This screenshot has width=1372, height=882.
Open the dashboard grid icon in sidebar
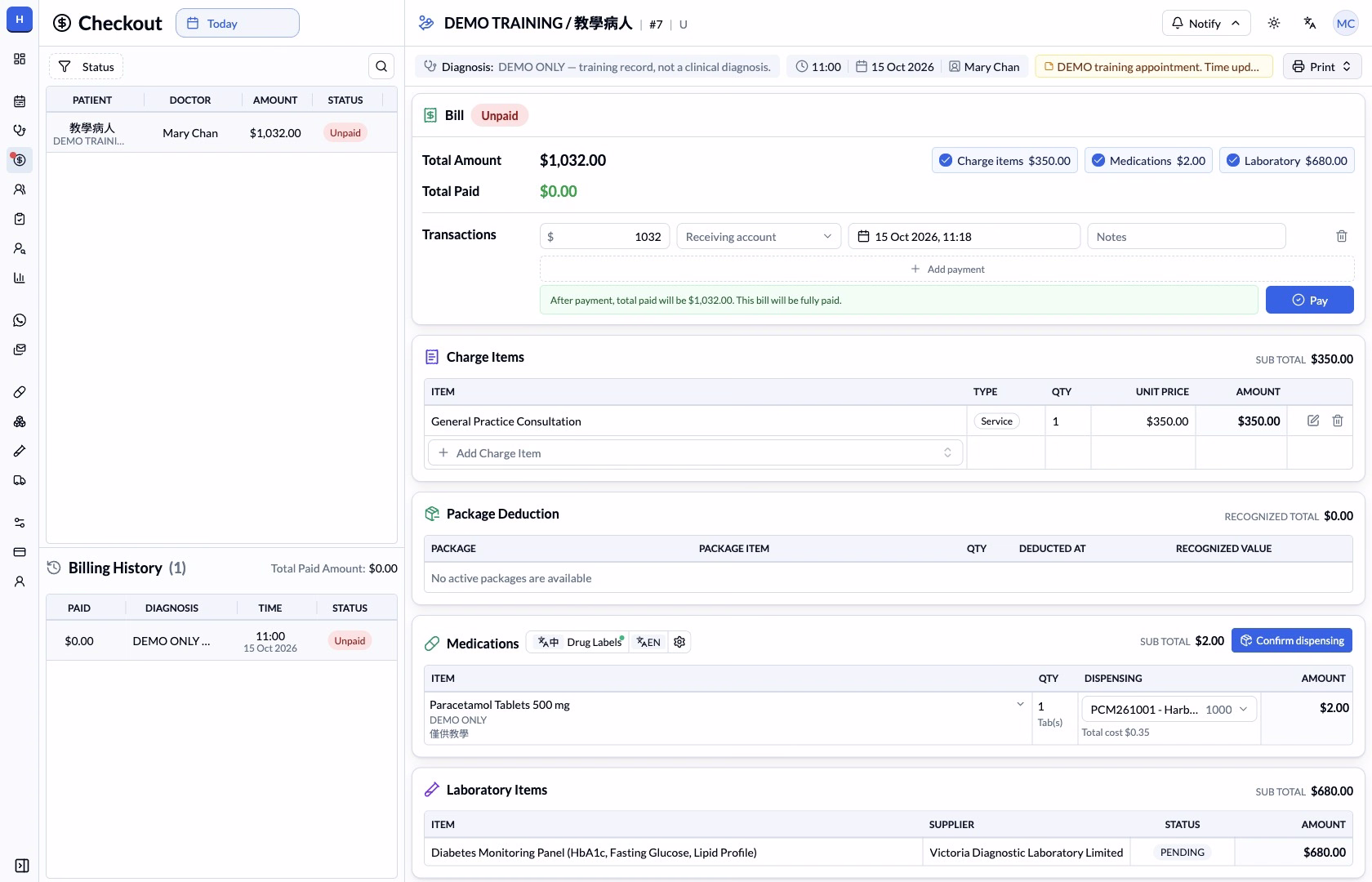click(x=20, y=59)
